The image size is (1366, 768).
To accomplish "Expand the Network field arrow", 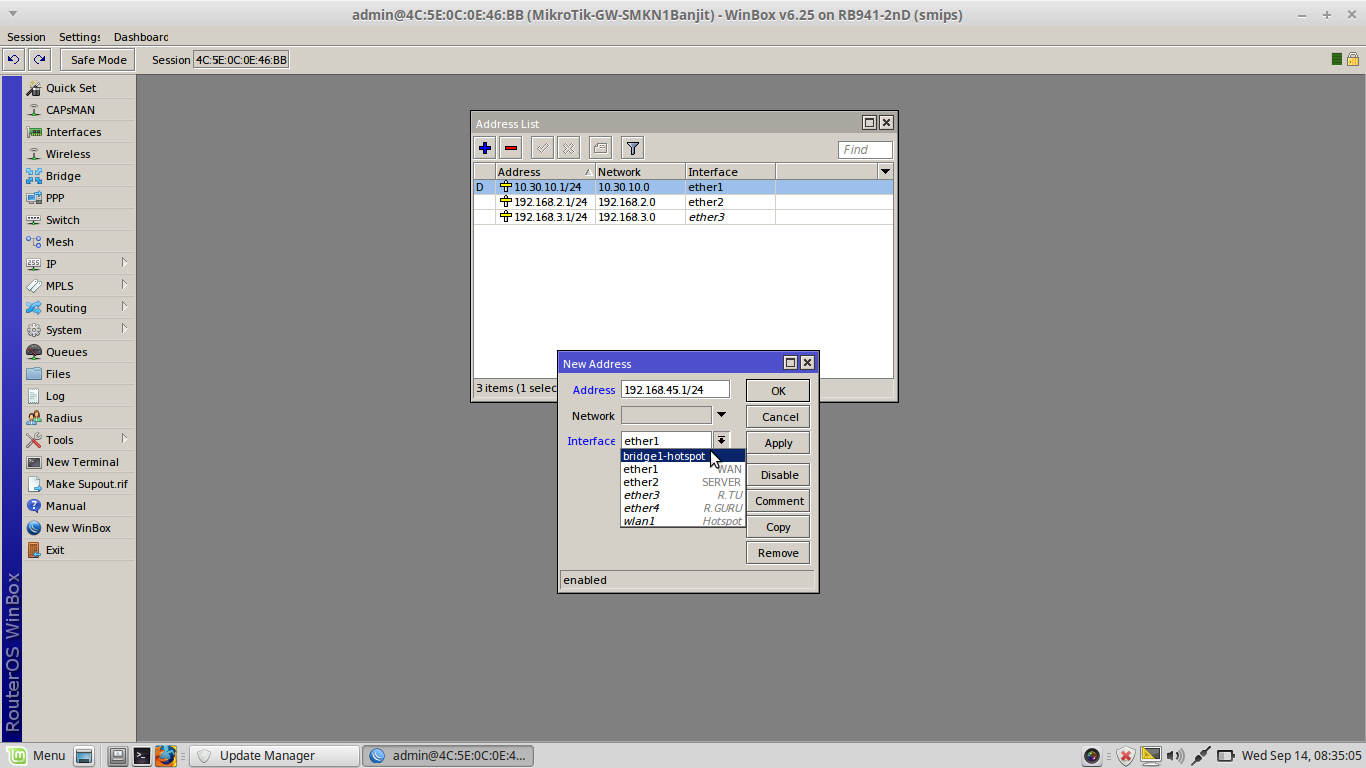I will coord(721,415).
